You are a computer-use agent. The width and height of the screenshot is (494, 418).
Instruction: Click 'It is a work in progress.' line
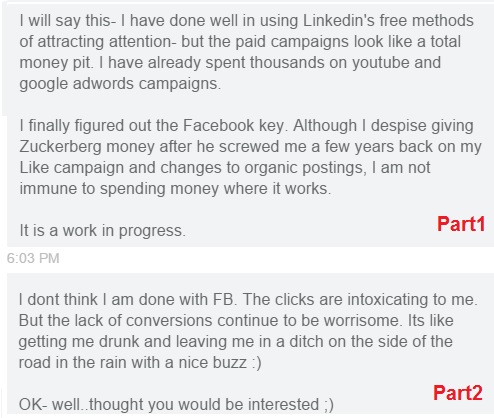[102, 231]
